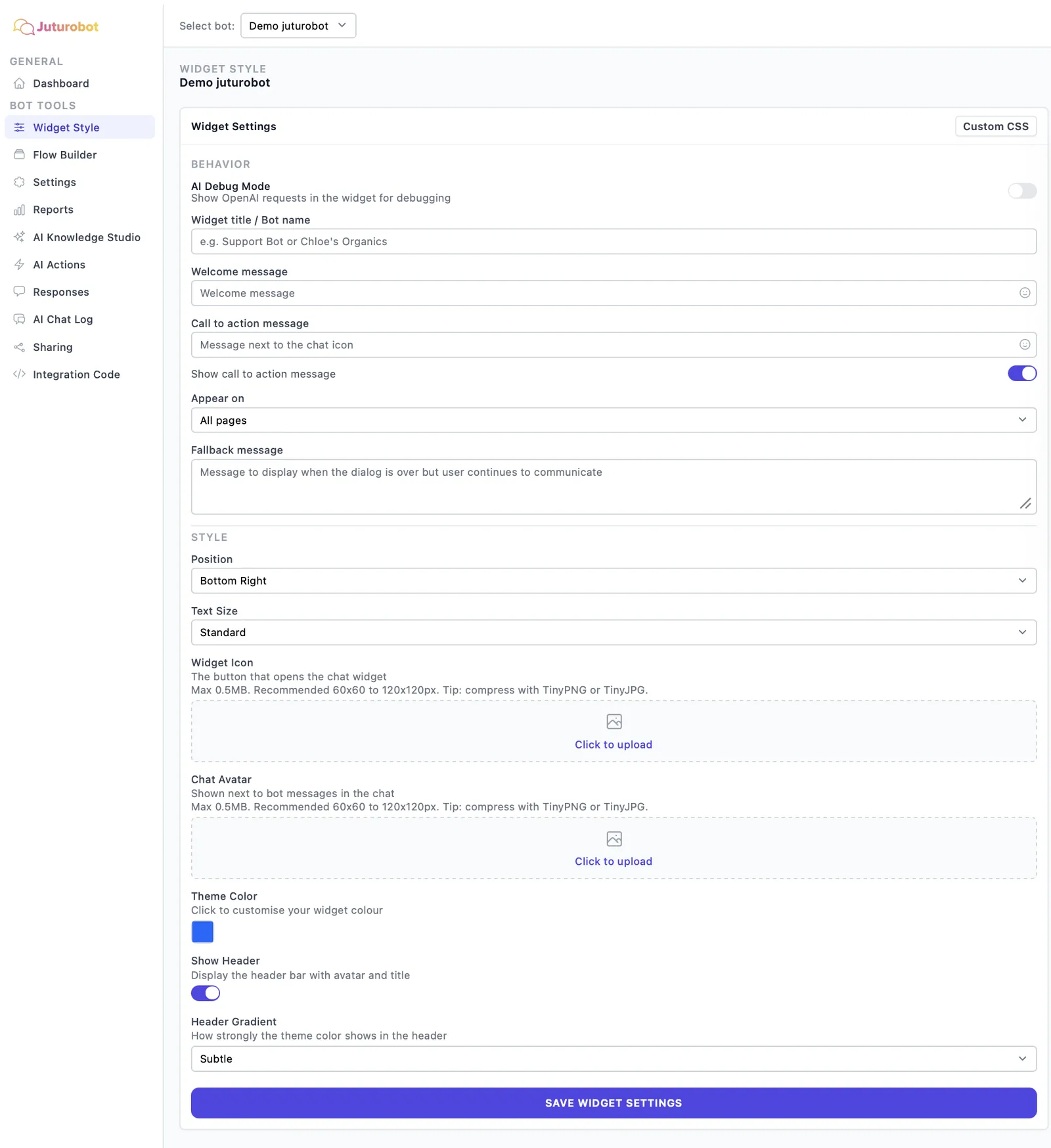1051x1148 pixels.
Task: Click the AI Chat Log icon
Action: pos(20,319)
